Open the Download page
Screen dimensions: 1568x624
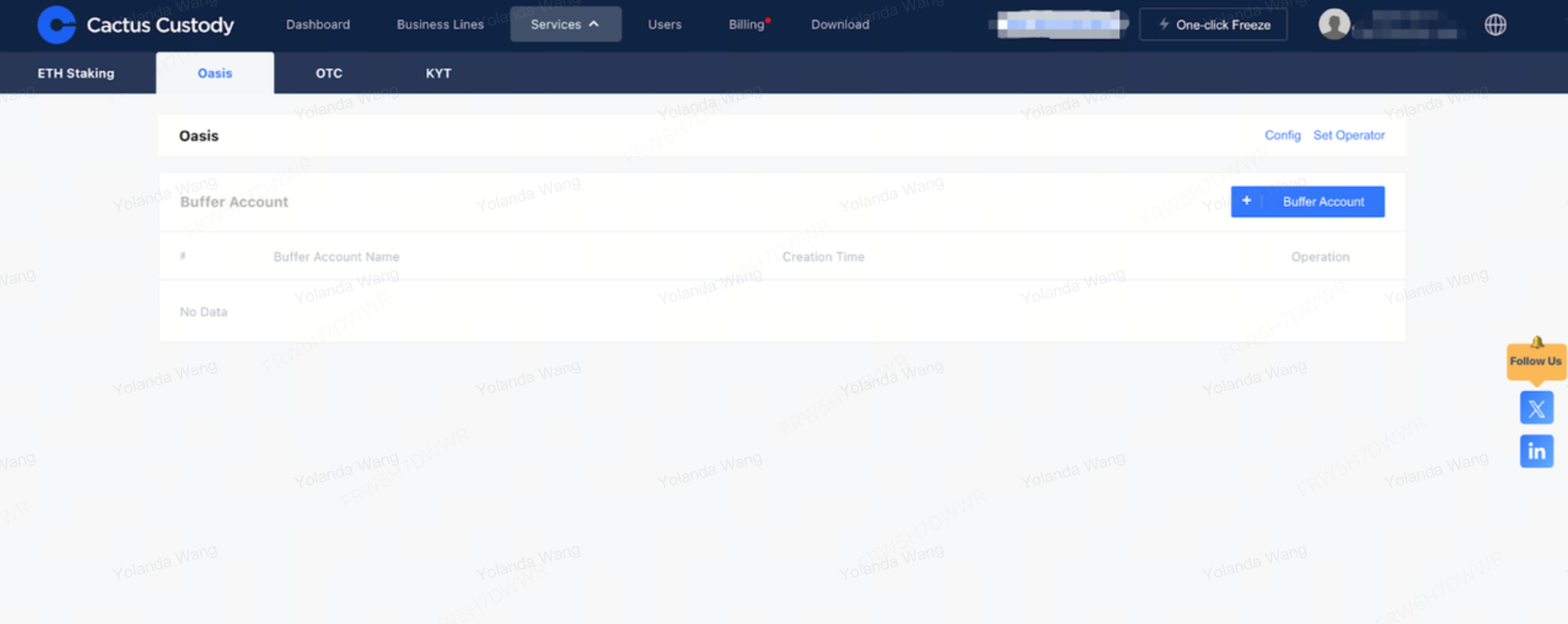pos(839,24)
